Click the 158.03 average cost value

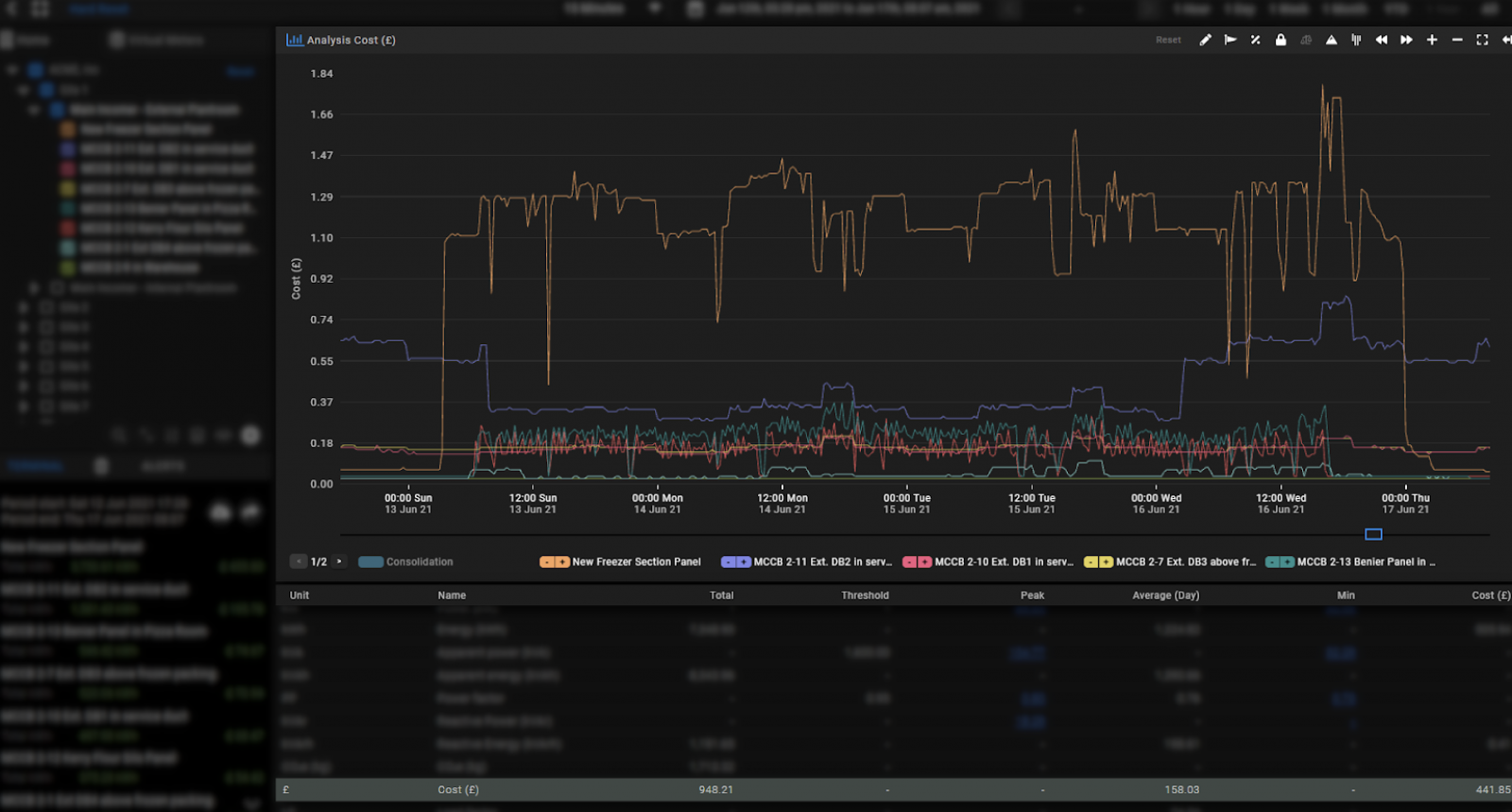pyautogui.click(x=1182, y=789)
